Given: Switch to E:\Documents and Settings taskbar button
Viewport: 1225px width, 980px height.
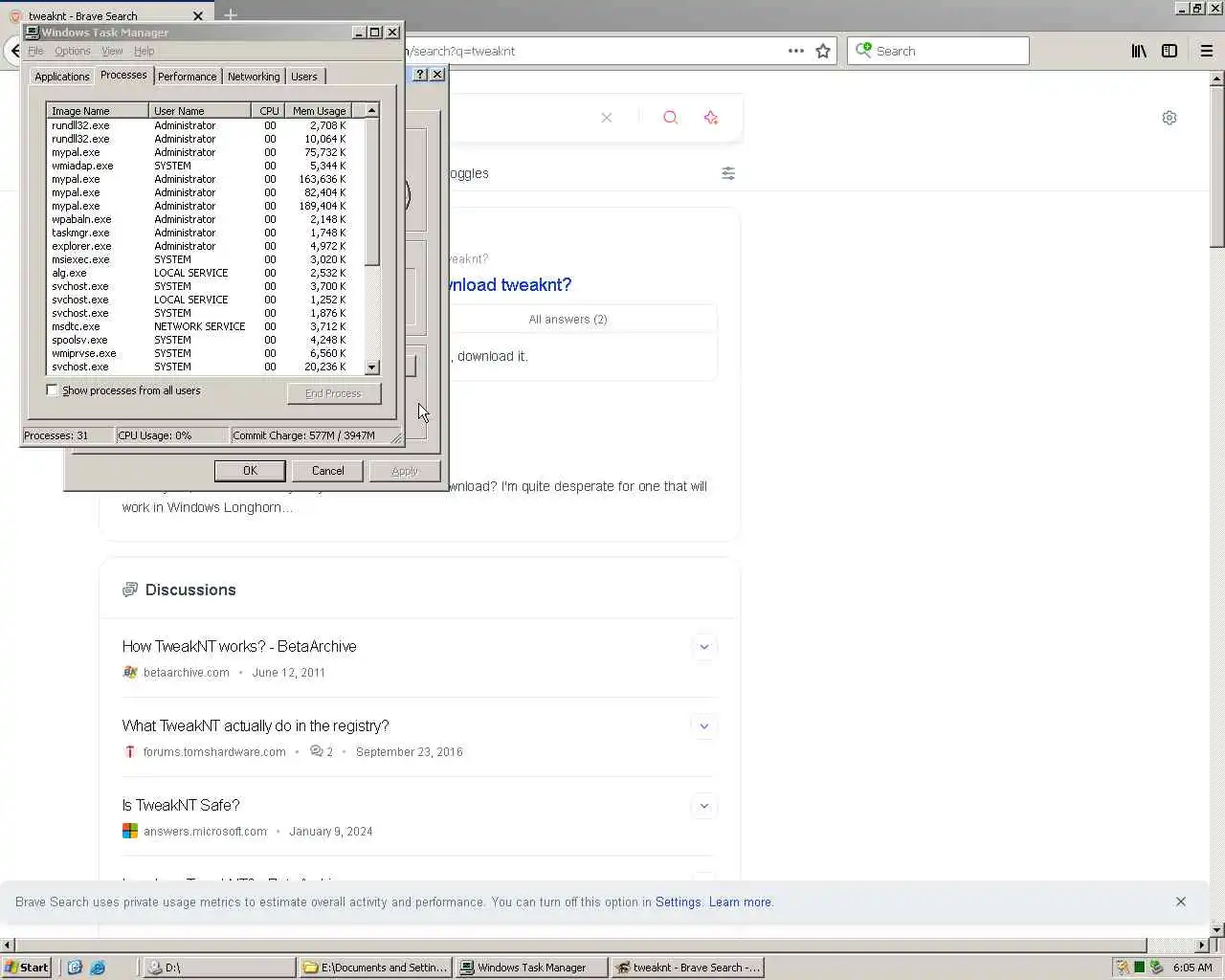Looking at the screenshot, I should pyautogui.click(x=375, y=968).
